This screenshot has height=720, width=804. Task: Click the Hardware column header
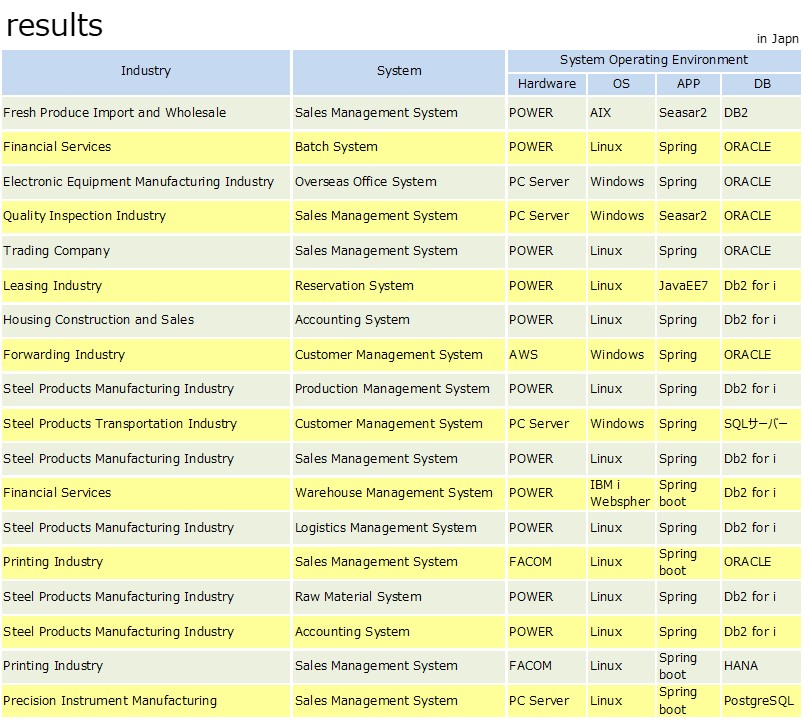[547, 84]
